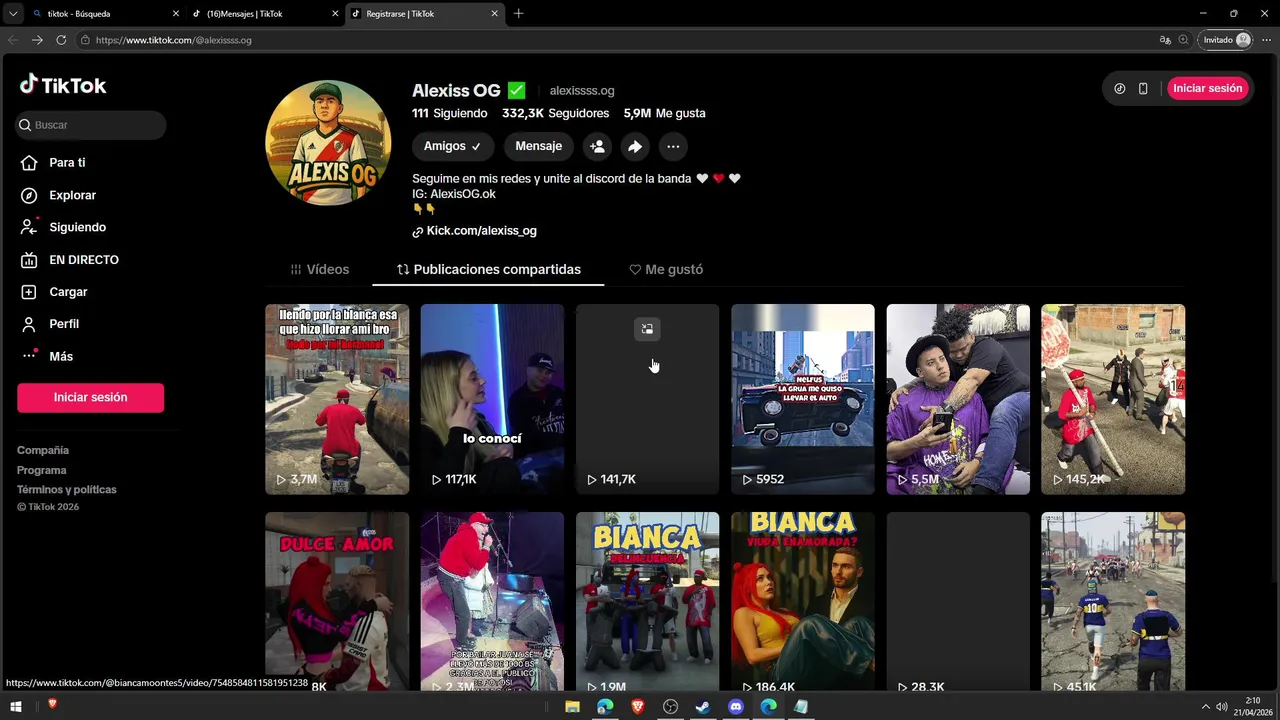Open the 'lo conocí' video with 117,1K views
Image resolution: width=1280 pixels, height=720 pixels.
(492, 399)
